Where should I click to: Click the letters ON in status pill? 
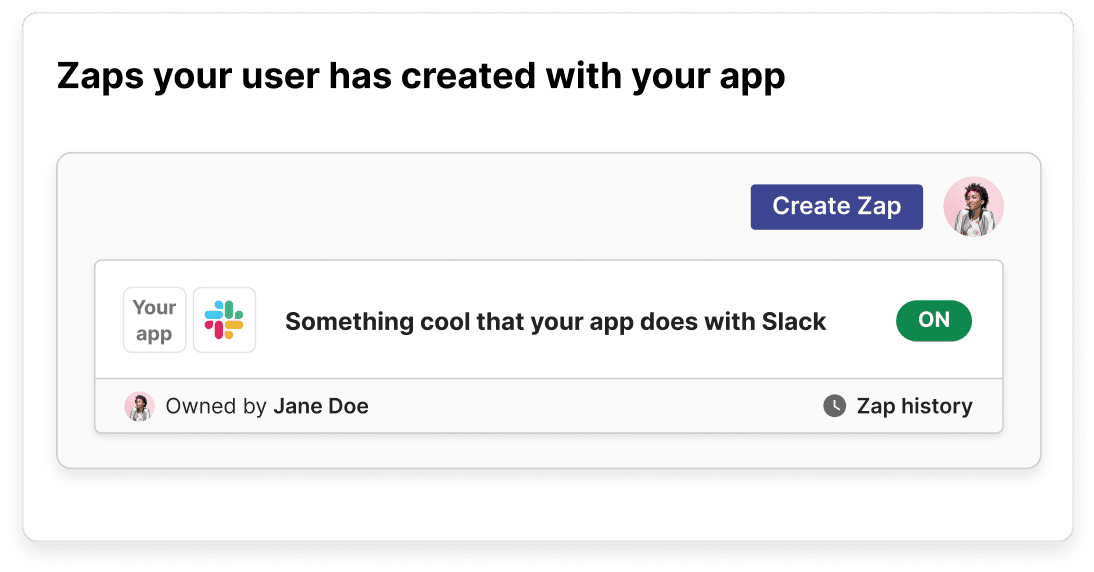(933, 320)
